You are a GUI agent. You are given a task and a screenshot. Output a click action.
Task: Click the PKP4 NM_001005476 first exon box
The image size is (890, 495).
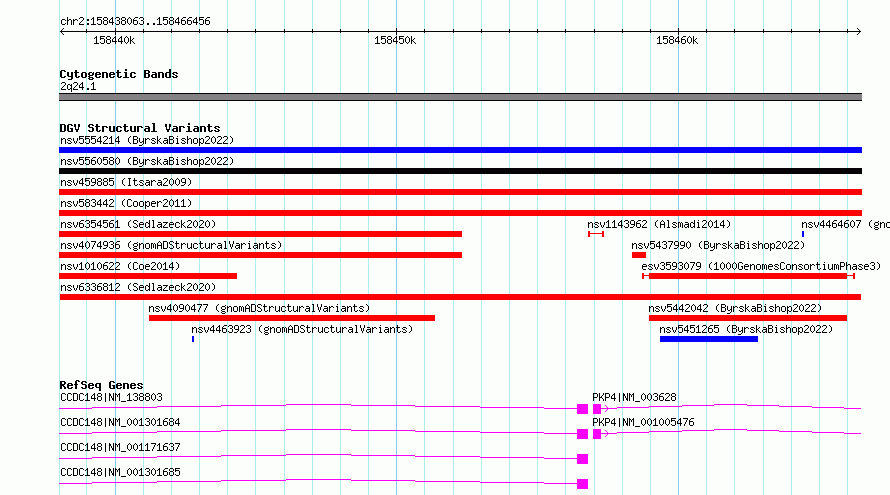[597, 434]
